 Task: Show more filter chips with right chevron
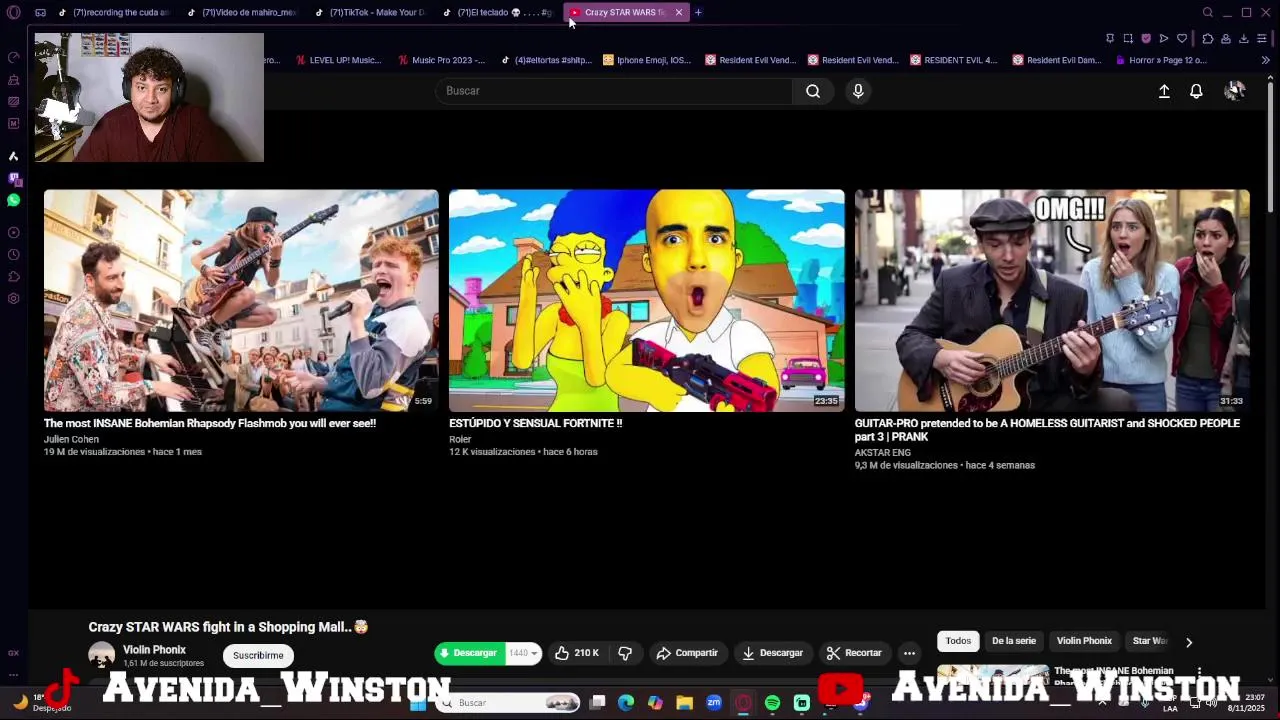click(x=1189, y=642)
